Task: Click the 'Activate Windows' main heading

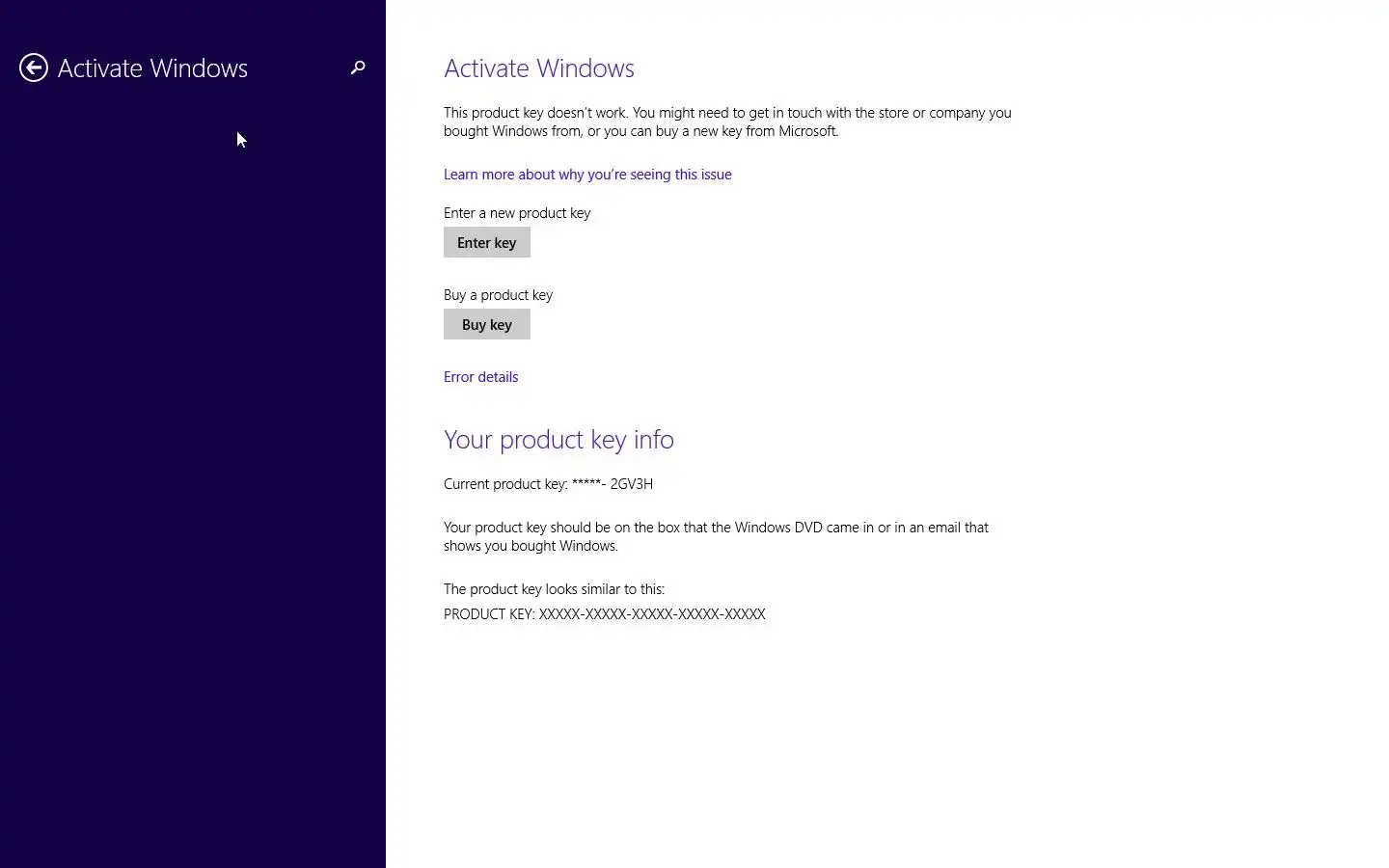Action: point(539,68)
